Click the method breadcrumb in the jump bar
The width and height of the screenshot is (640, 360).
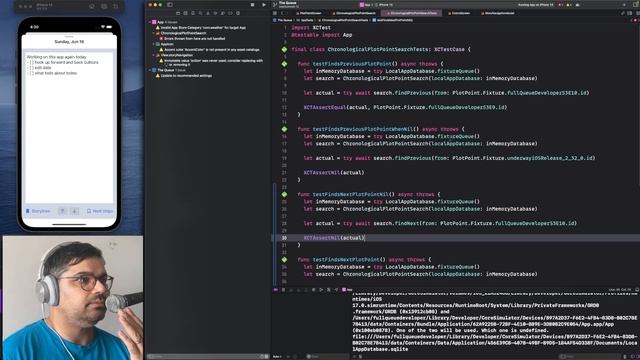click(x=392, y=20)
